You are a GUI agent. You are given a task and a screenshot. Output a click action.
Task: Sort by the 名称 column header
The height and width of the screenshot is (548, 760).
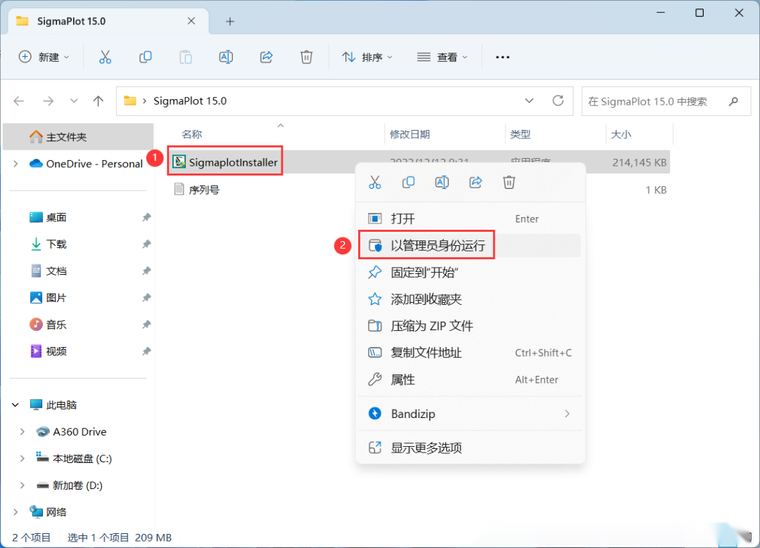pos(191,134)
